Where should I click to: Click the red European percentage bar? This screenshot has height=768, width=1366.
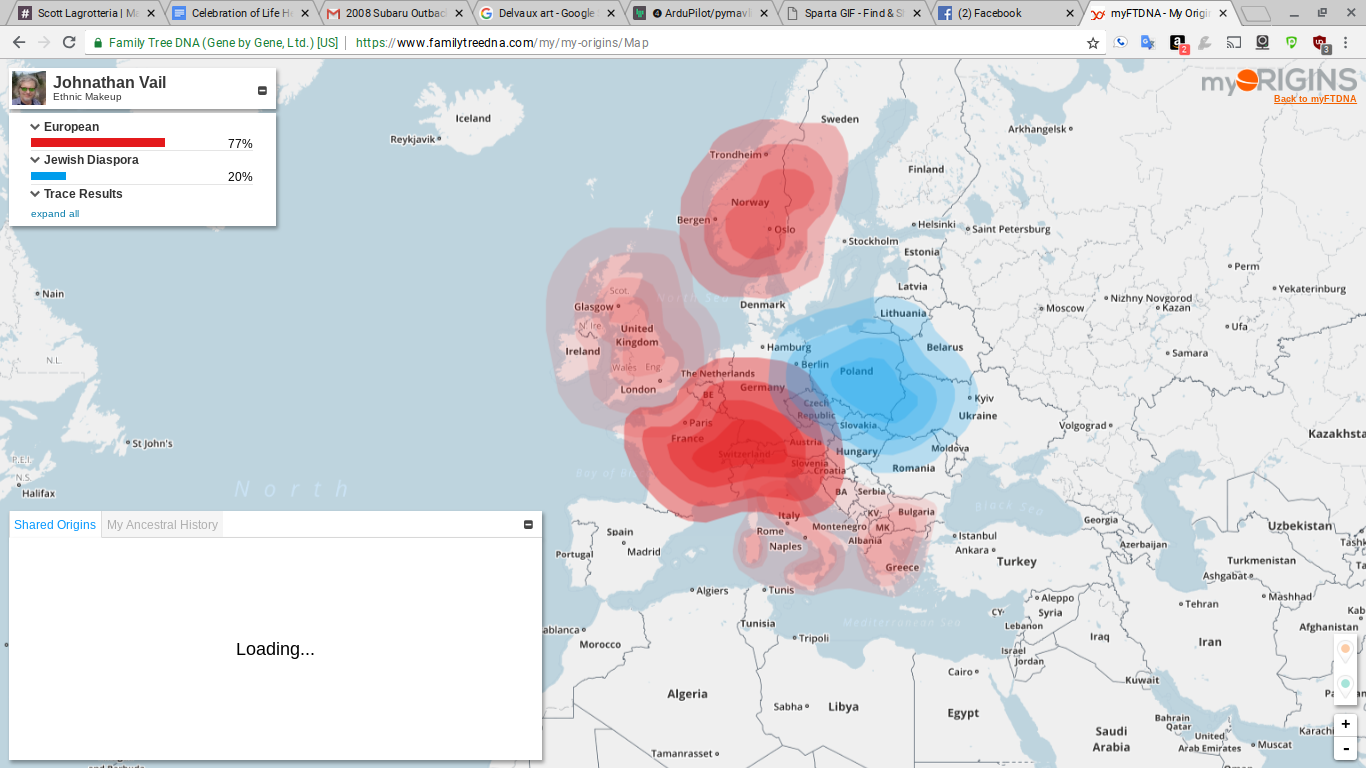click(x=98, y=143)
